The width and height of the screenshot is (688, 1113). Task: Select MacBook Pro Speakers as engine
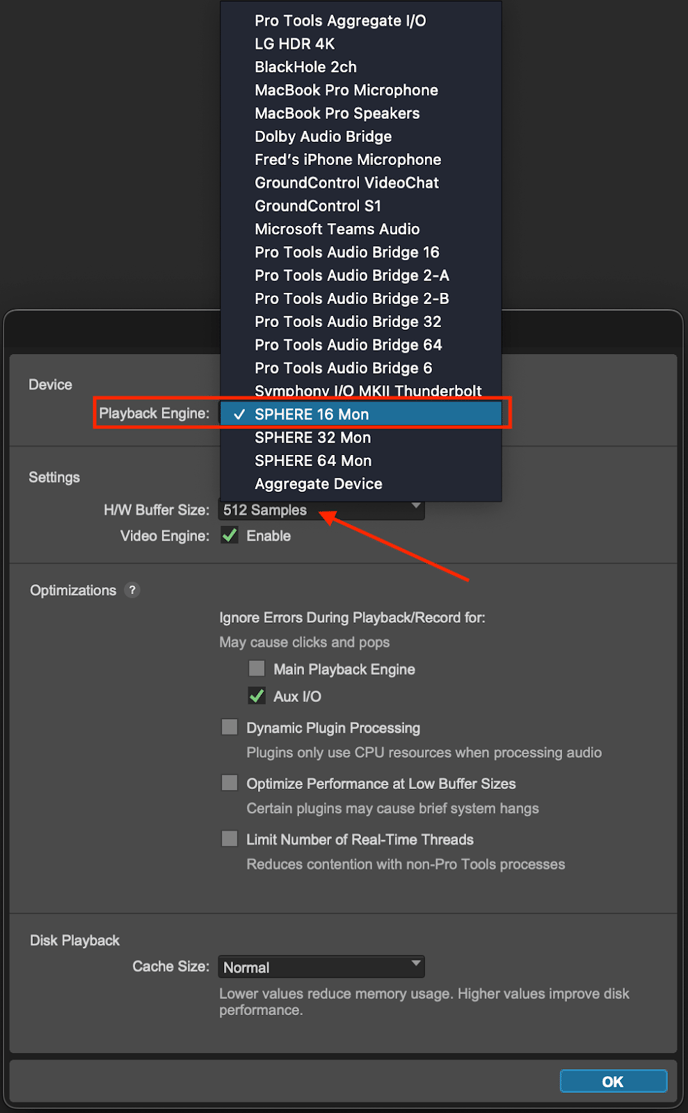337,113
